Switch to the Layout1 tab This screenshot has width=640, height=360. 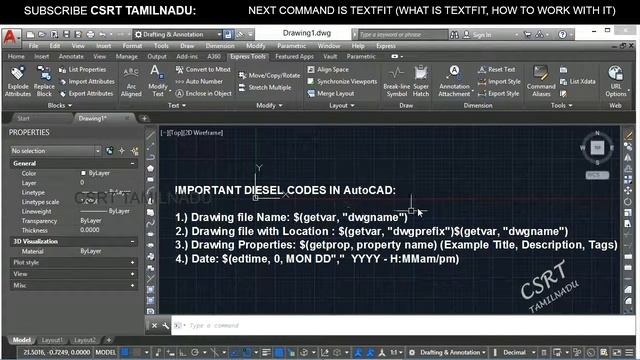52,340
